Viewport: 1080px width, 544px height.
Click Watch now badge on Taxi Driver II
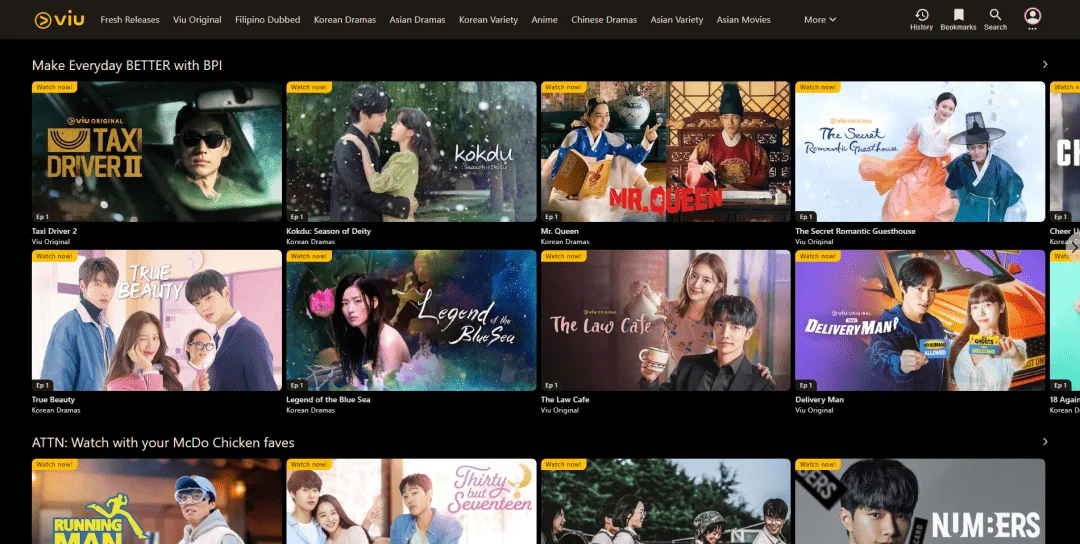(x=54, y=87)
